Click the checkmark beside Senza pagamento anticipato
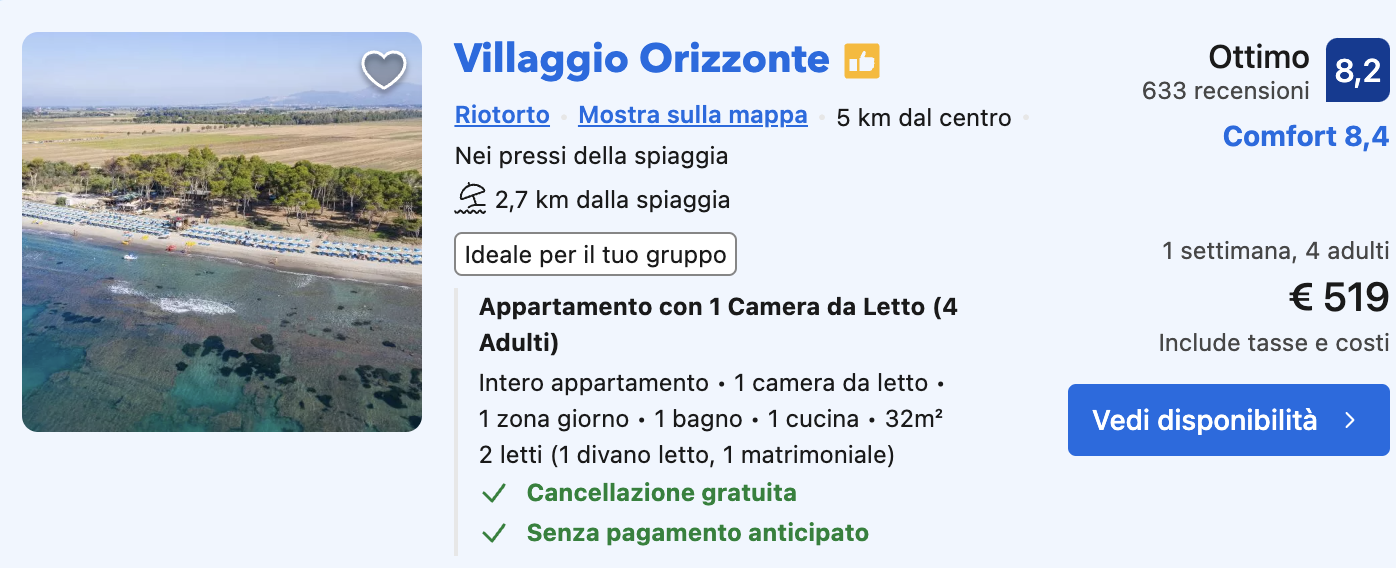Image resolution: width=1396 pixels, height=568 pixels. 494,534
